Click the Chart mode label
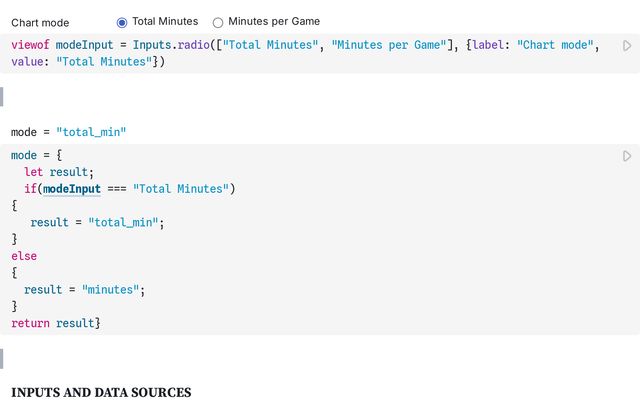Screen dimensions: 640x400 (x=40, y=23)
